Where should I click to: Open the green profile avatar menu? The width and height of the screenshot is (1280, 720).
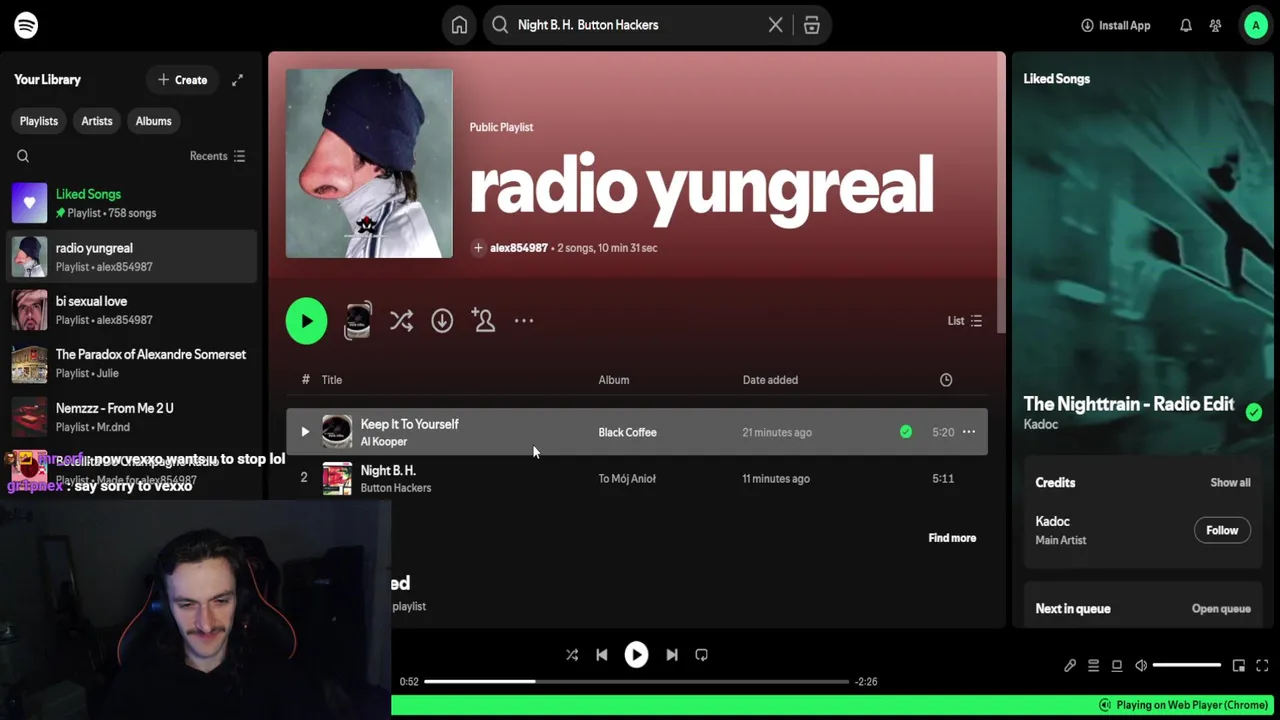coord(1255,25)
